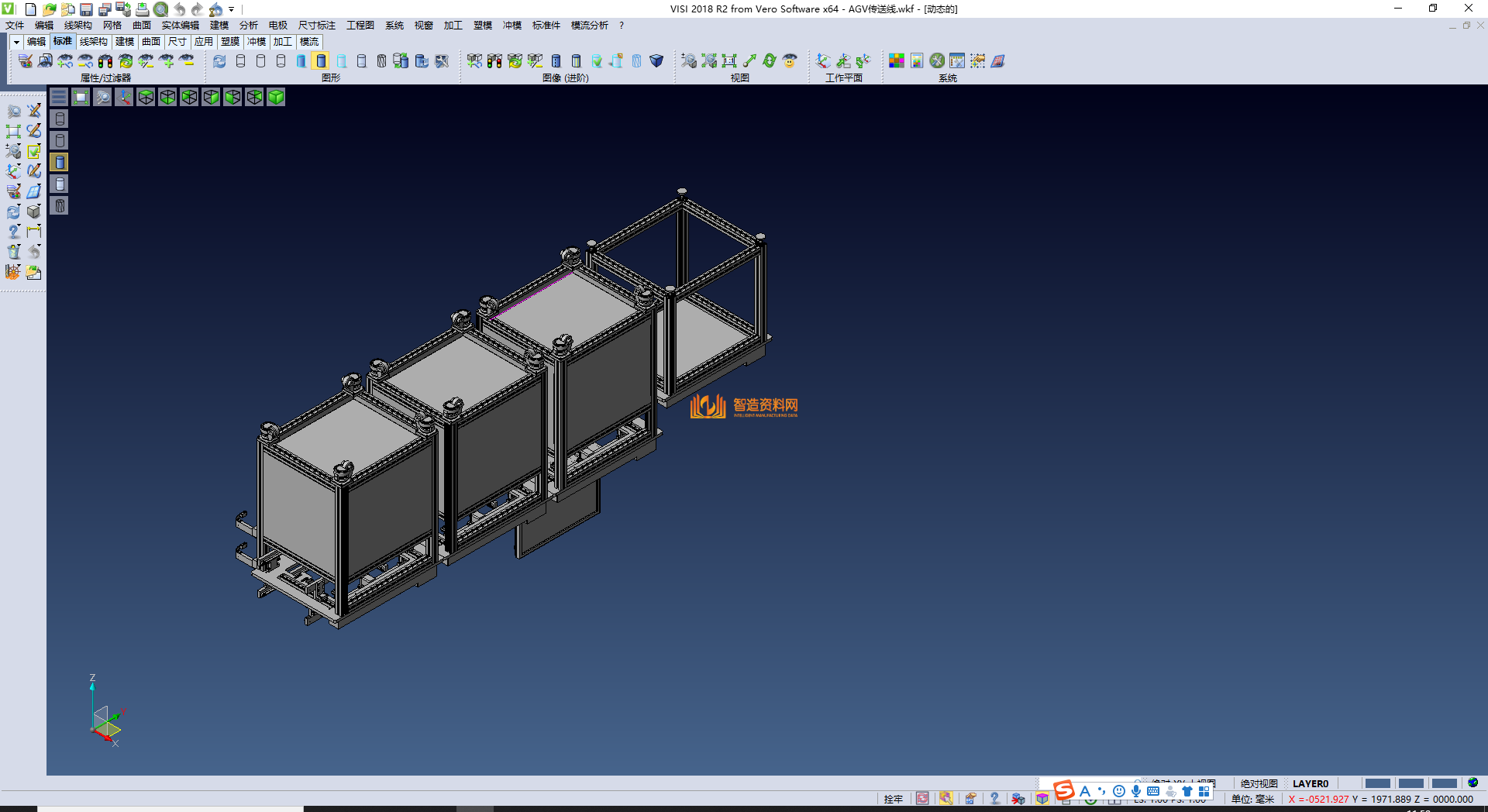1488x812 pixels.
Task: Click the smiley eye view icon
Action: 790,60
